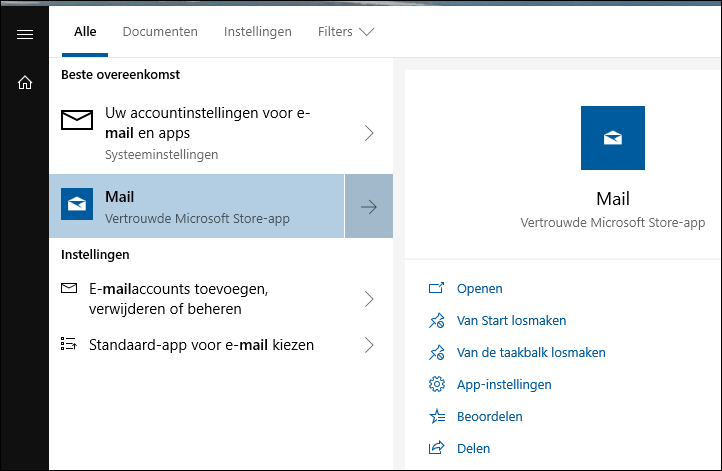
Task: Switch to the Alle tab
Action: tap(85, 32)
